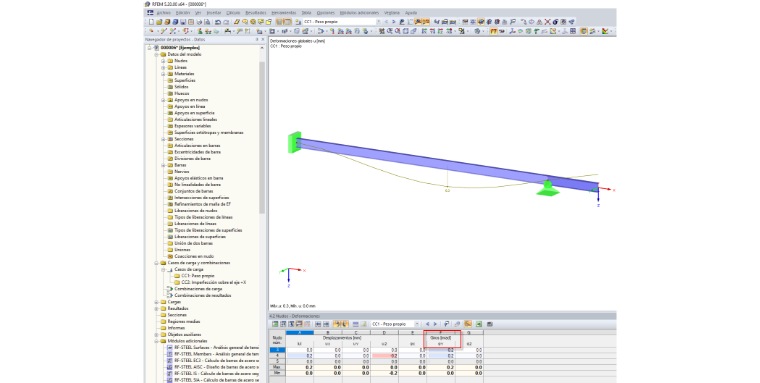This screenshot has height=383, width=760.
Task: Select Superficies in the navigator tree
Action: [185, 80]
